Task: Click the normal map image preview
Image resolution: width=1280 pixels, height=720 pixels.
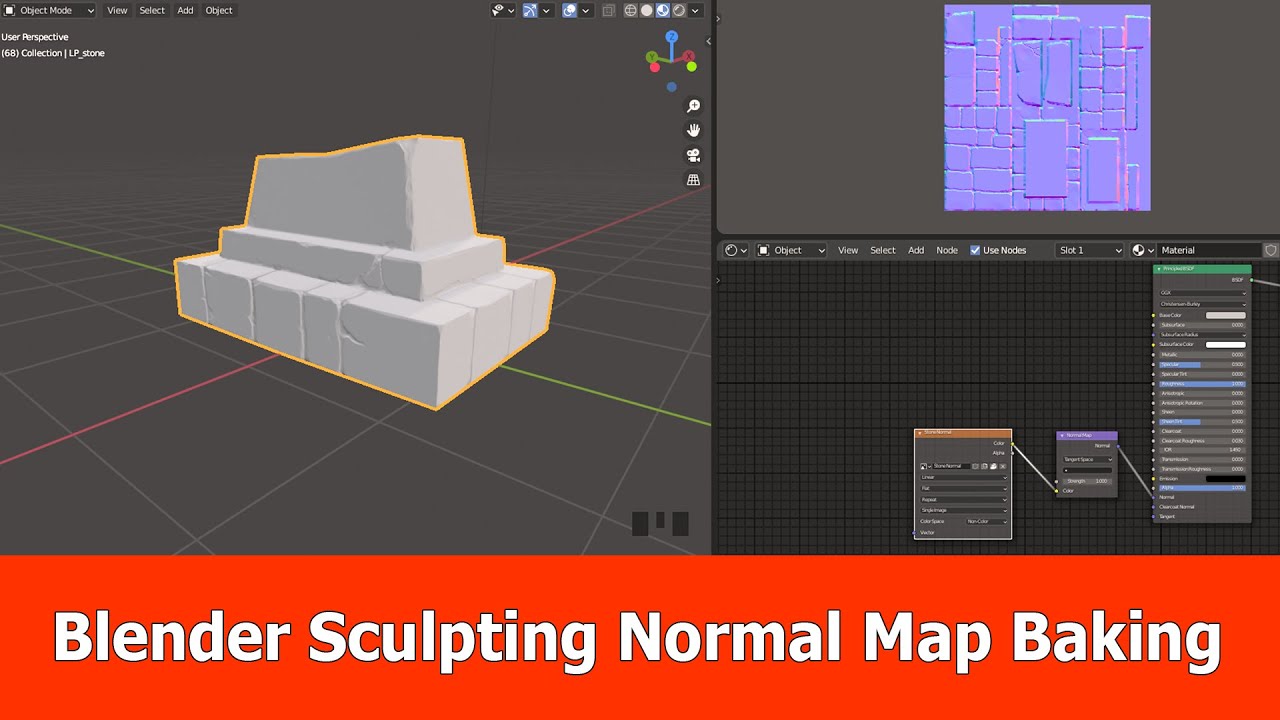Action: (x=1047, y=107)
